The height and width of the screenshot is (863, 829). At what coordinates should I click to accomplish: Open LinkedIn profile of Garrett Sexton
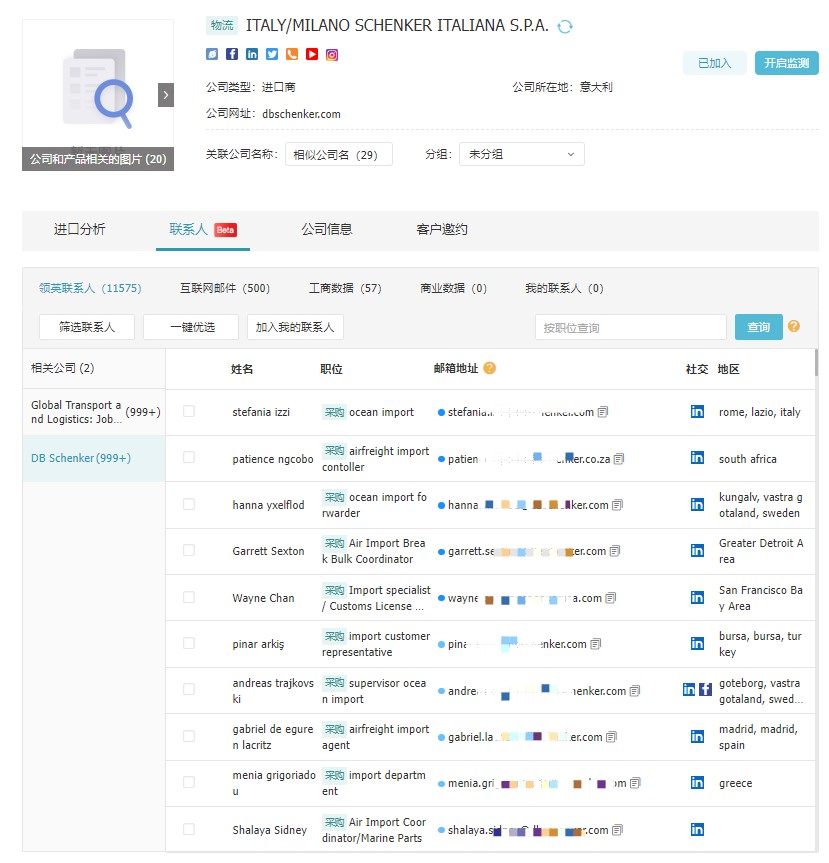(x=697, y=550)
